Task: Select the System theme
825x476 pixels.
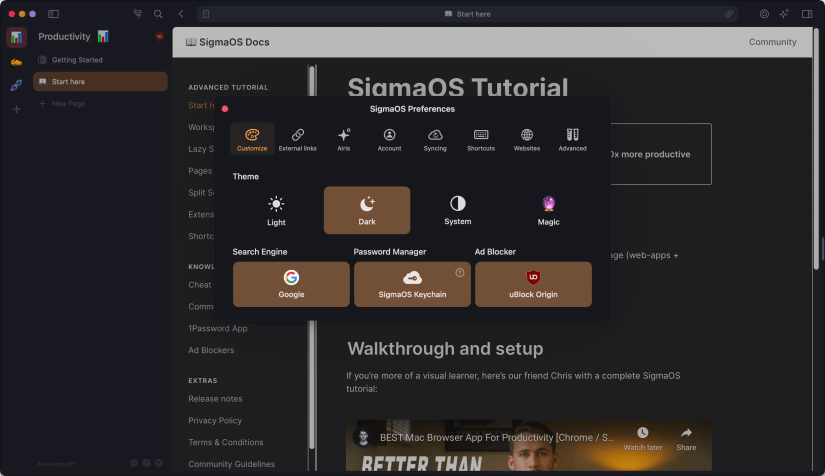Action: pos(458,210)
